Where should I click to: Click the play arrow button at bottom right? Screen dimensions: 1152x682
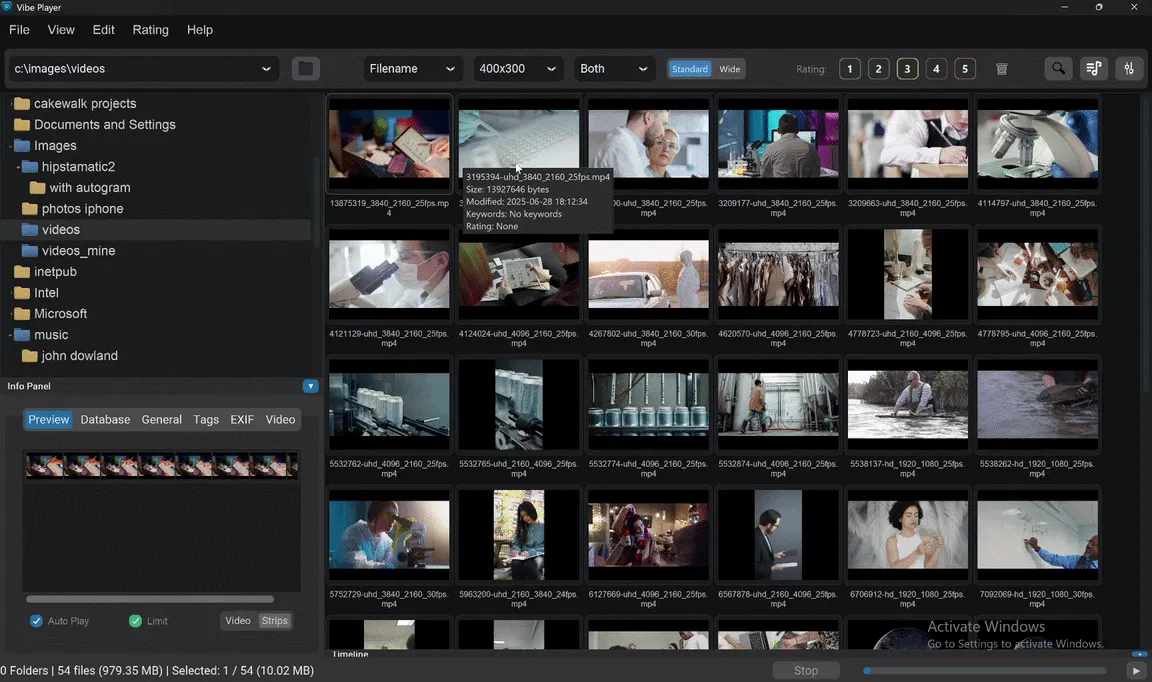coord(1136,670)
